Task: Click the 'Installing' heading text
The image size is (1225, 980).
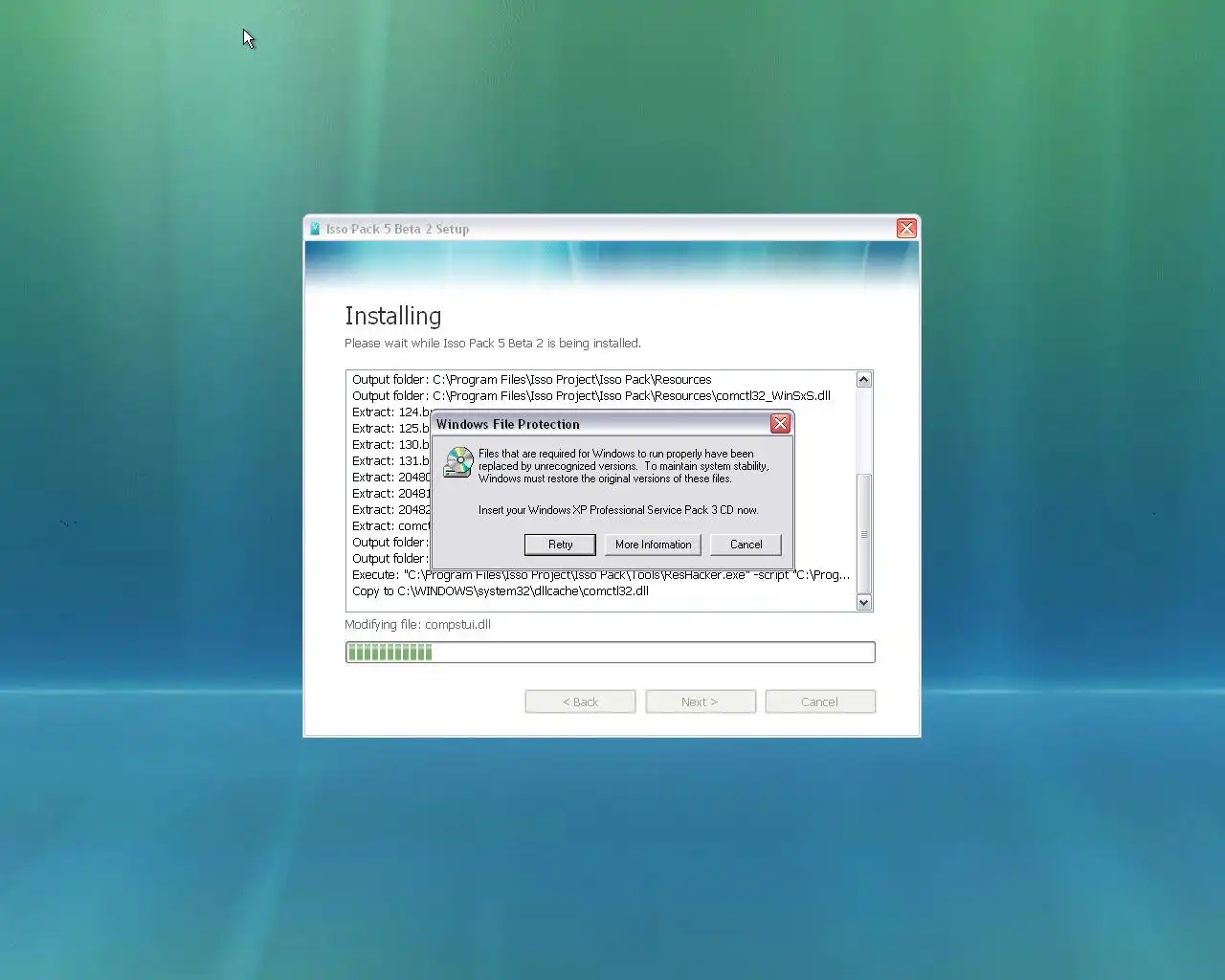Action: pos(392,316)
